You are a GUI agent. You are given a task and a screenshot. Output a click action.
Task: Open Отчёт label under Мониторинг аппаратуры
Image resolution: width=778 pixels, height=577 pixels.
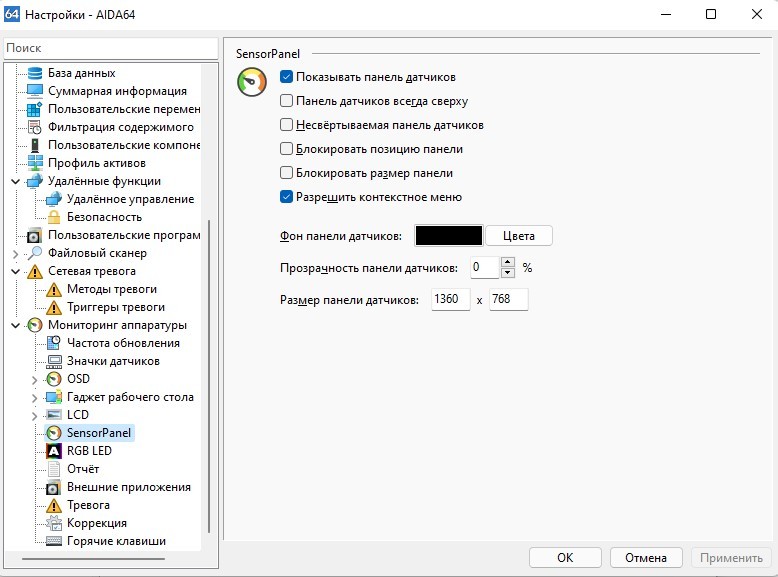tap(83, 469)
